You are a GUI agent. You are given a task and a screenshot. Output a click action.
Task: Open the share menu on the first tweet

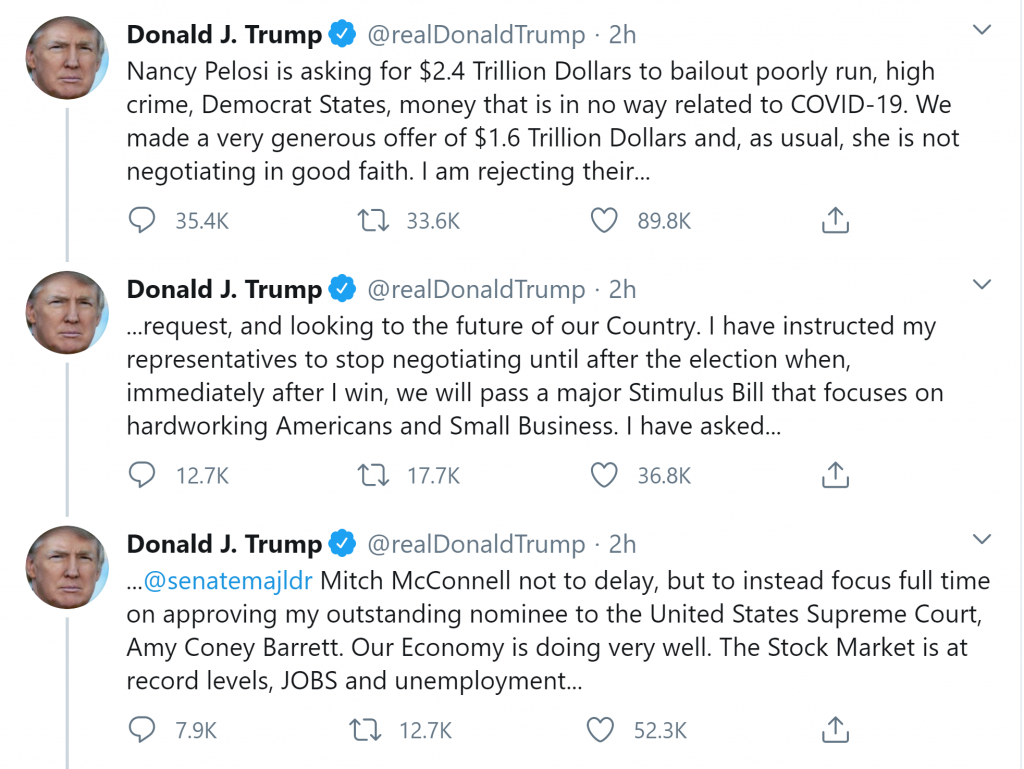835,220
